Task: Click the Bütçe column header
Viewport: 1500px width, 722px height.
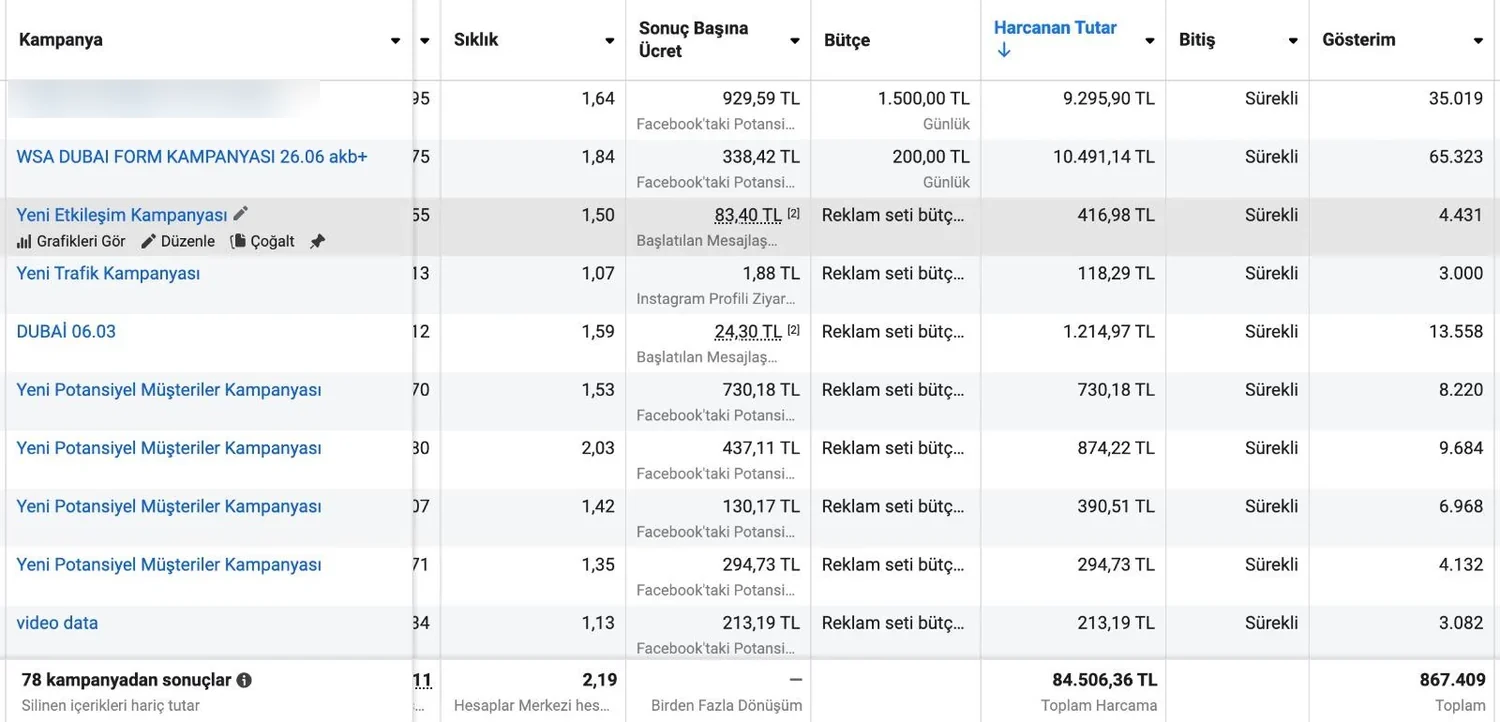Action: coord(847,40)
